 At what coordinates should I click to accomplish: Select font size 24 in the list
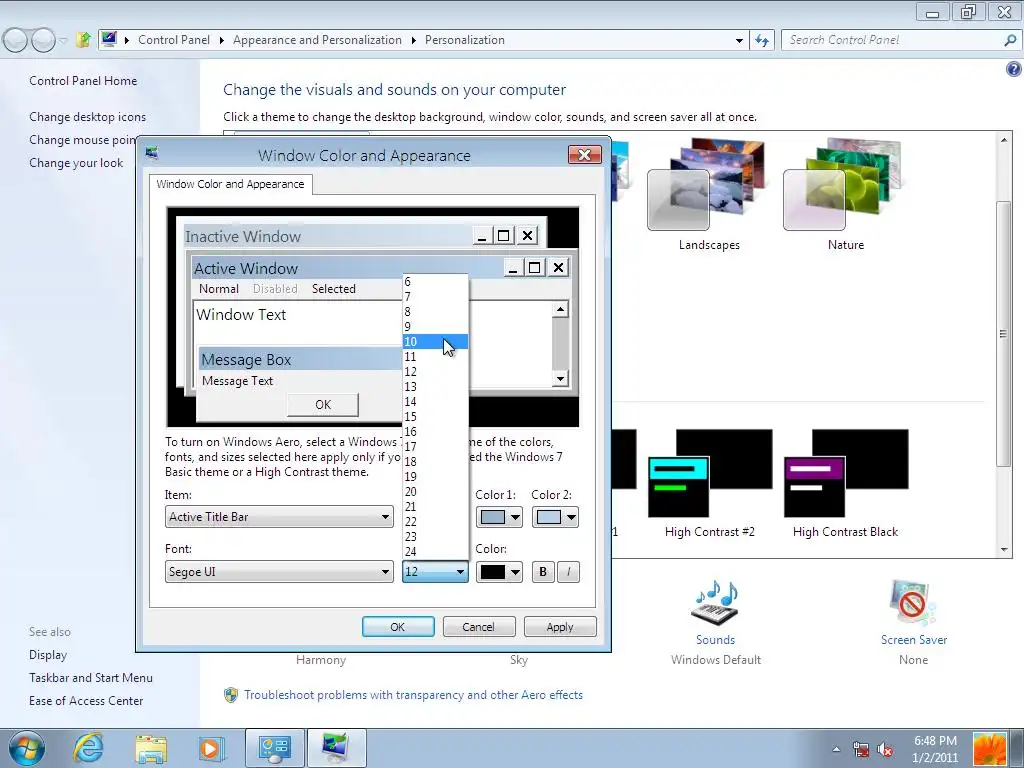(435, 552)
